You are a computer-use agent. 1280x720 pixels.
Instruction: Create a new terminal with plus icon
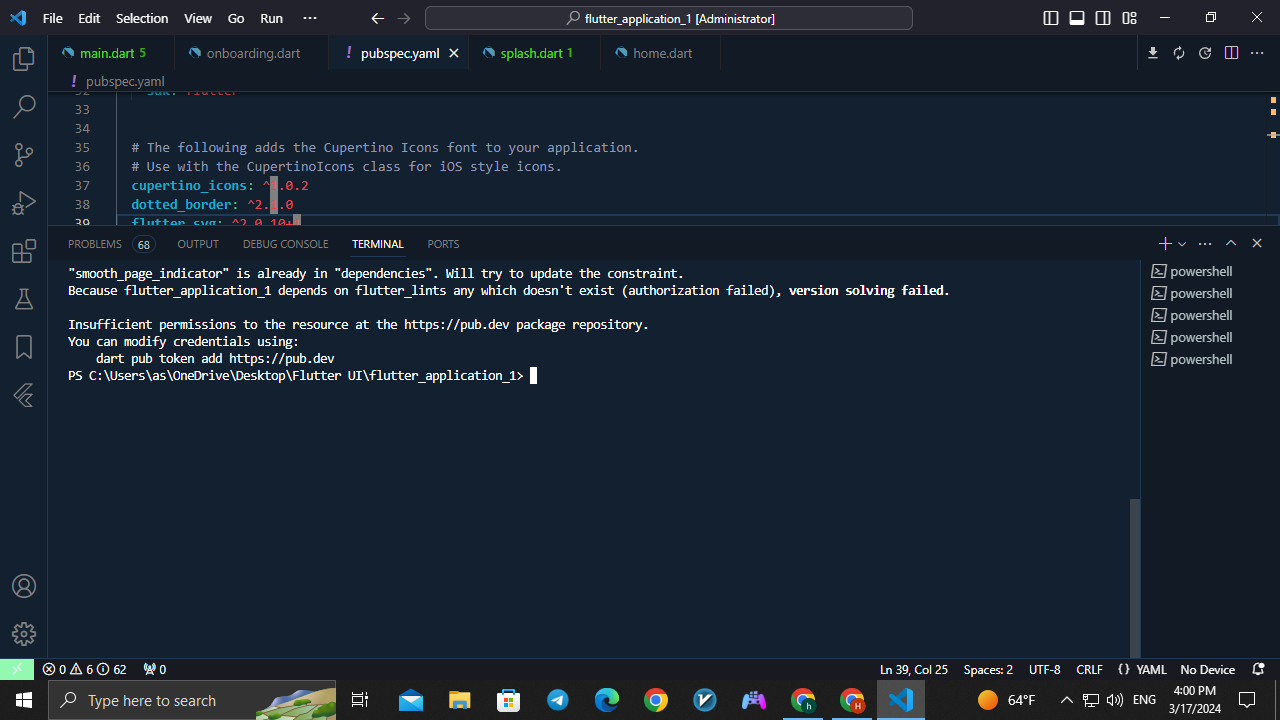coord(1164,244)
